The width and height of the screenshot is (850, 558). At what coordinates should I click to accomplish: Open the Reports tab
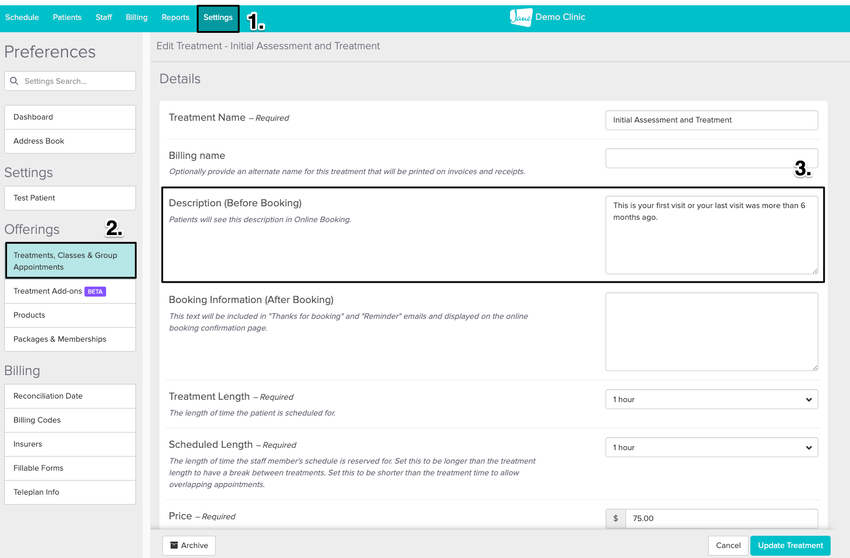pyautogui.click(x=175, y=17)
